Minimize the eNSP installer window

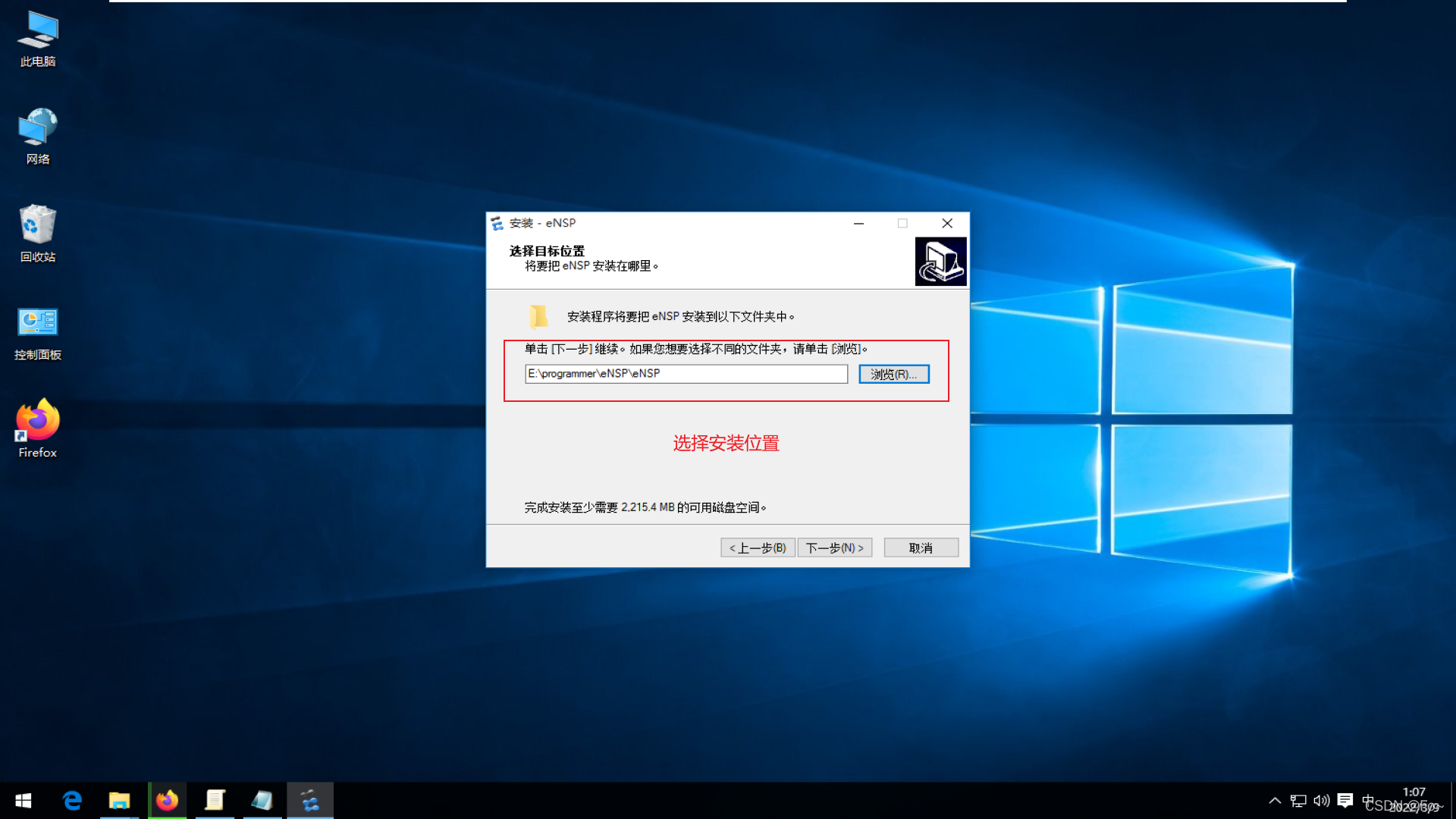(858, 223)
